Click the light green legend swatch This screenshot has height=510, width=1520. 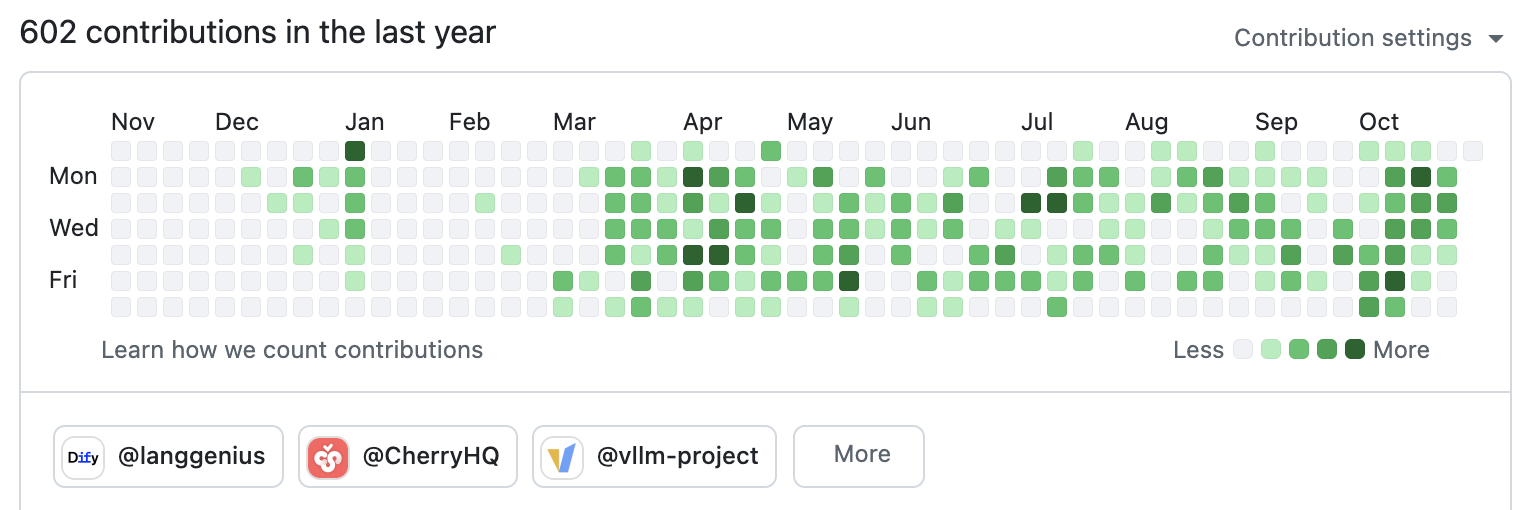(x=1271, y=350)
